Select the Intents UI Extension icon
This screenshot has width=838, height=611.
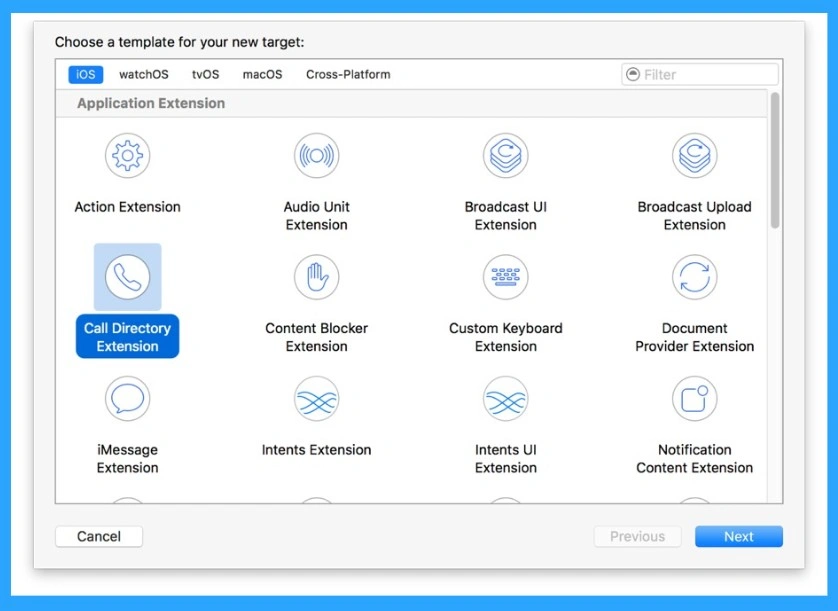pyautogui.click(x=505, y=398)
